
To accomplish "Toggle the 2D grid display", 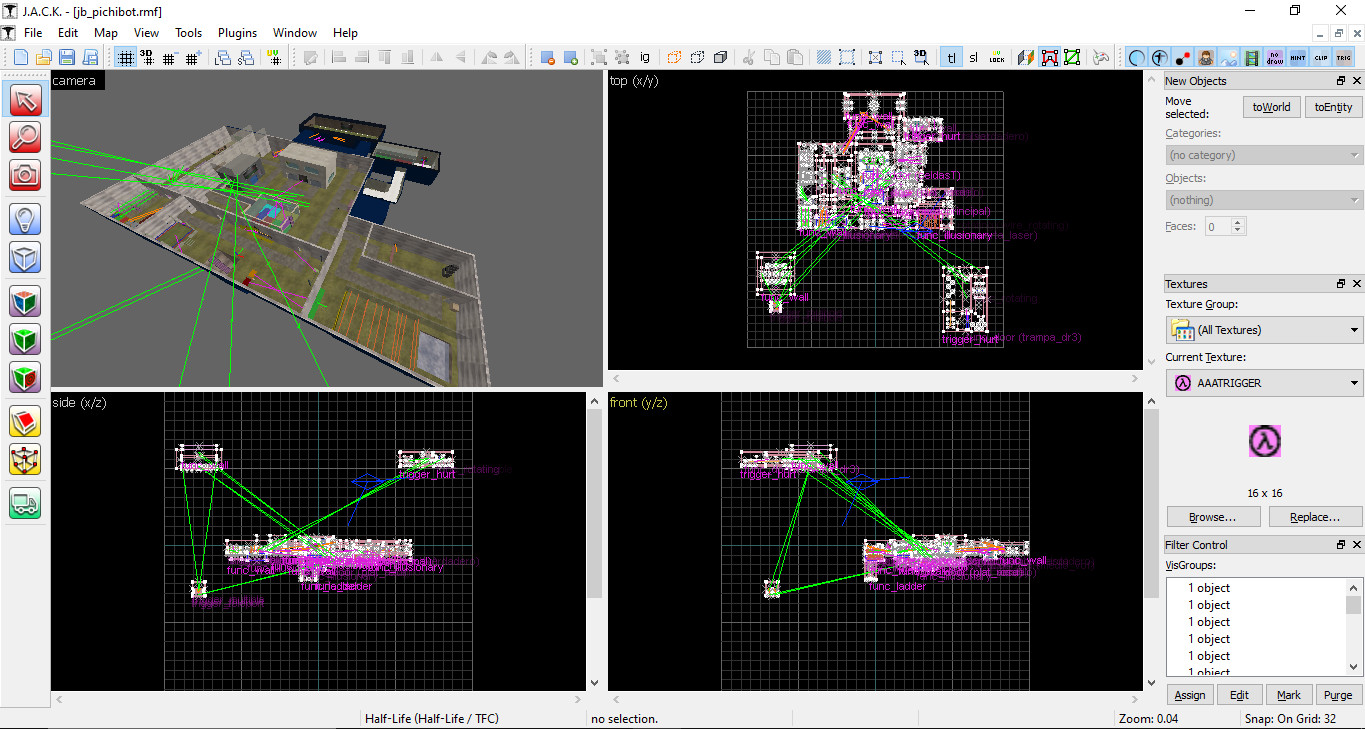I will (x=125, y=58).
